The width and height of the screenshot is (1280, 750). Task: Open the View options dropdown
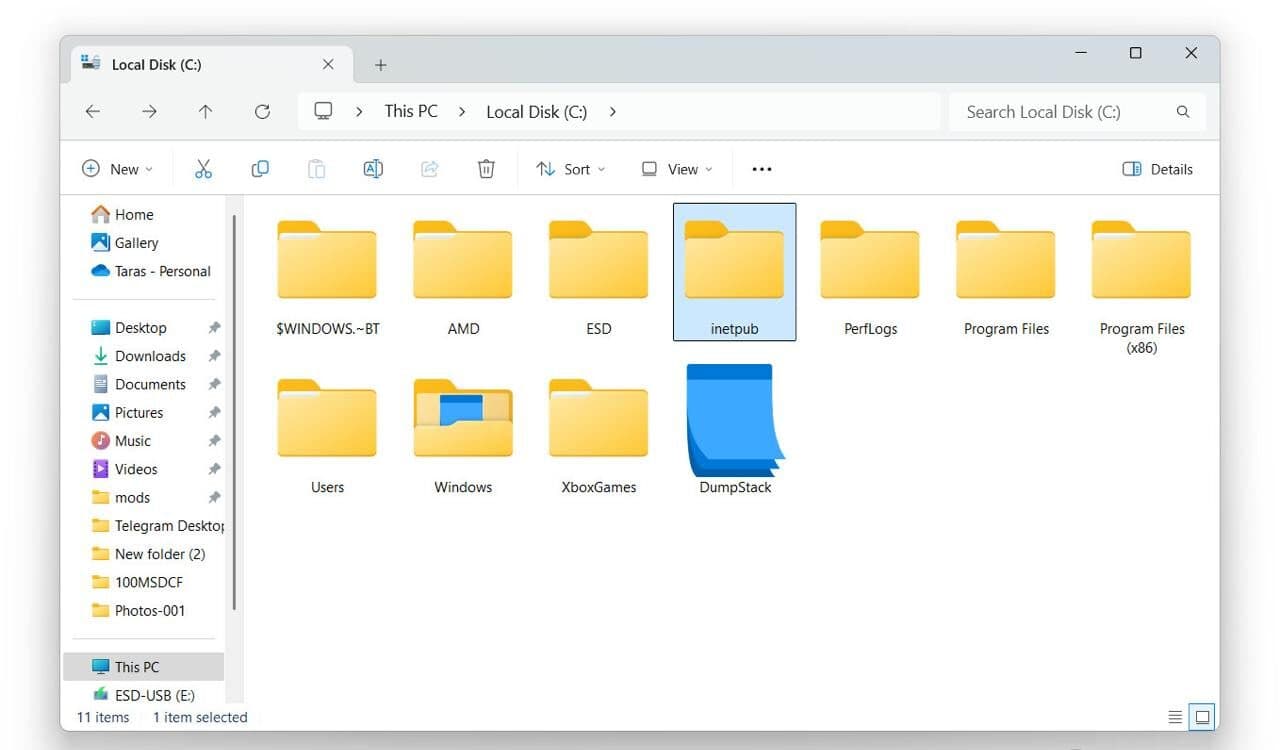click(x=676, y=168)
